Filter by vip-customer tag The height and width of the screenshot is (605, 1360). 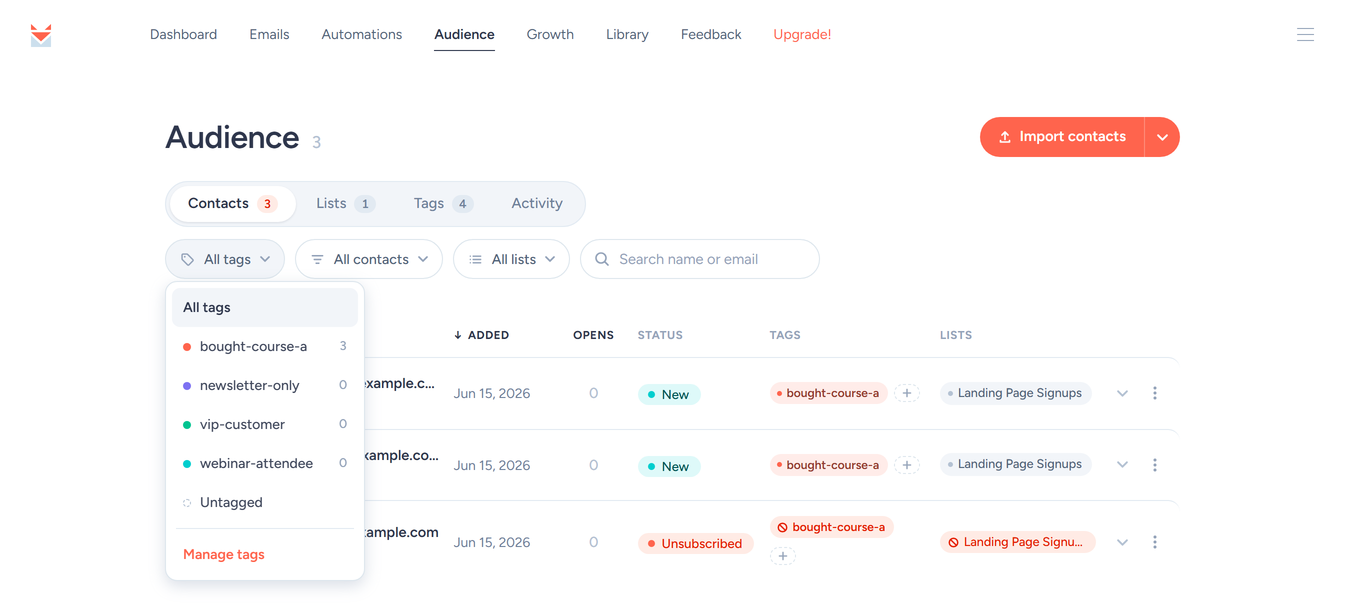point(265,425)
